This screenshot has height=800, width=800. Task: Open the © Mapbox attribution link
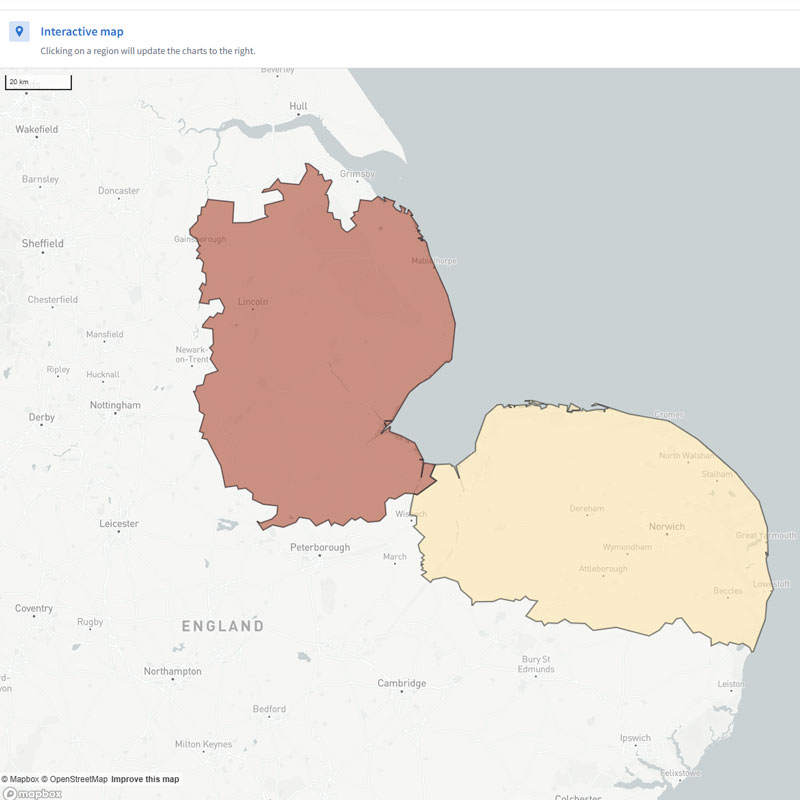(20, 779)
